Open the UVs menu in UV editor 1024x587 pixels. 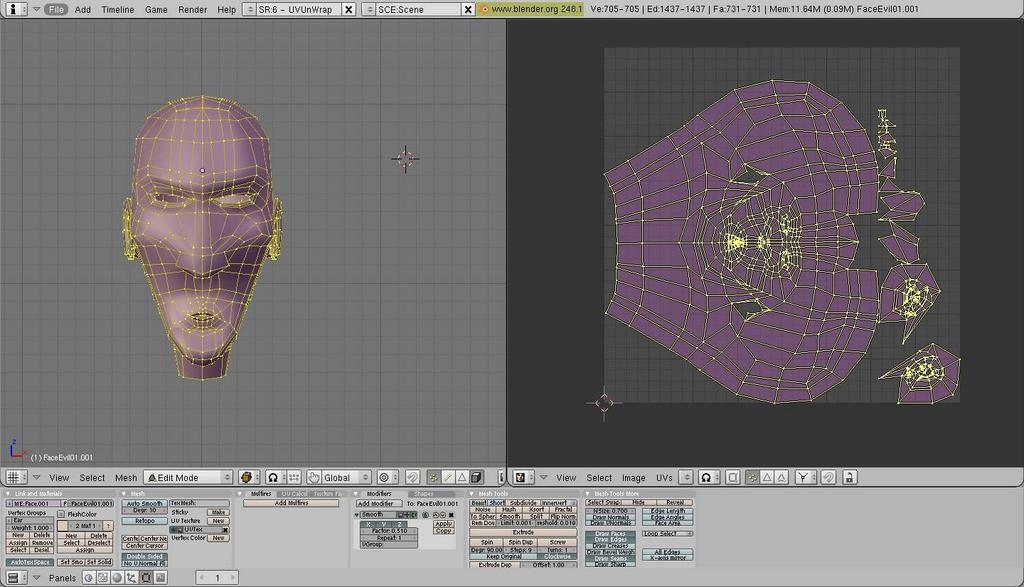coord(664,477)
